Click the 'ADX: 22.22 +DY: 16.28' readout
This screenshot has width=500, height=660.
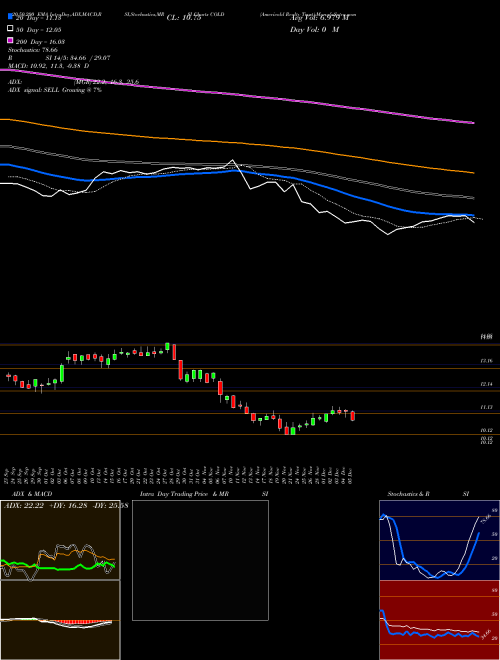pos(66,505)
